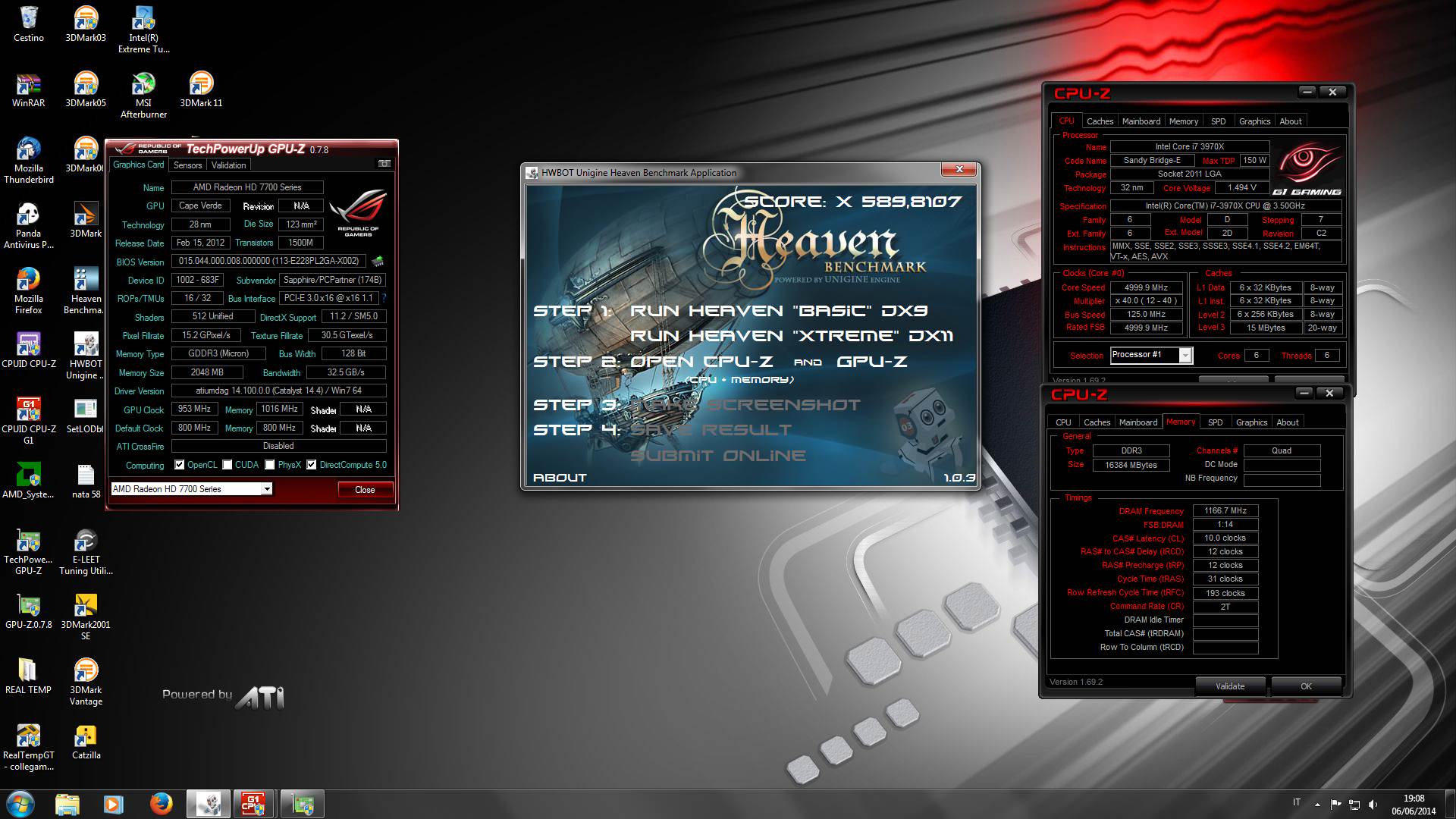Viewport: 1456px width, 819px height.
Task: Open Windows Media Player from the taskbar
Action: coord(114,804)
